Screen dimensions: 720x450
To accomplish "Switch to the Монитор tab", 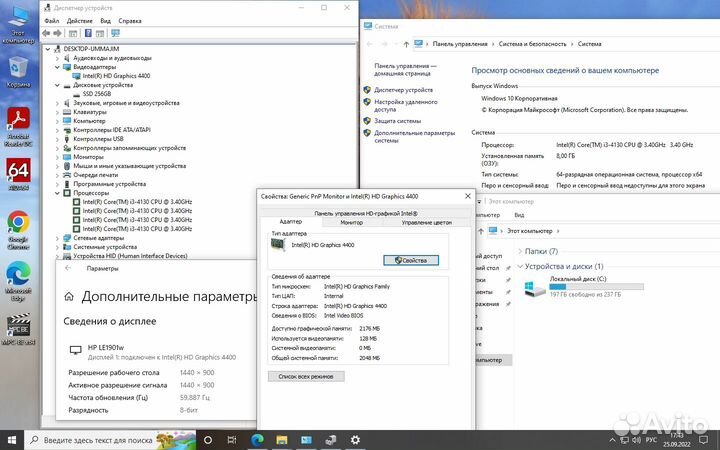I will coord(352,222).
